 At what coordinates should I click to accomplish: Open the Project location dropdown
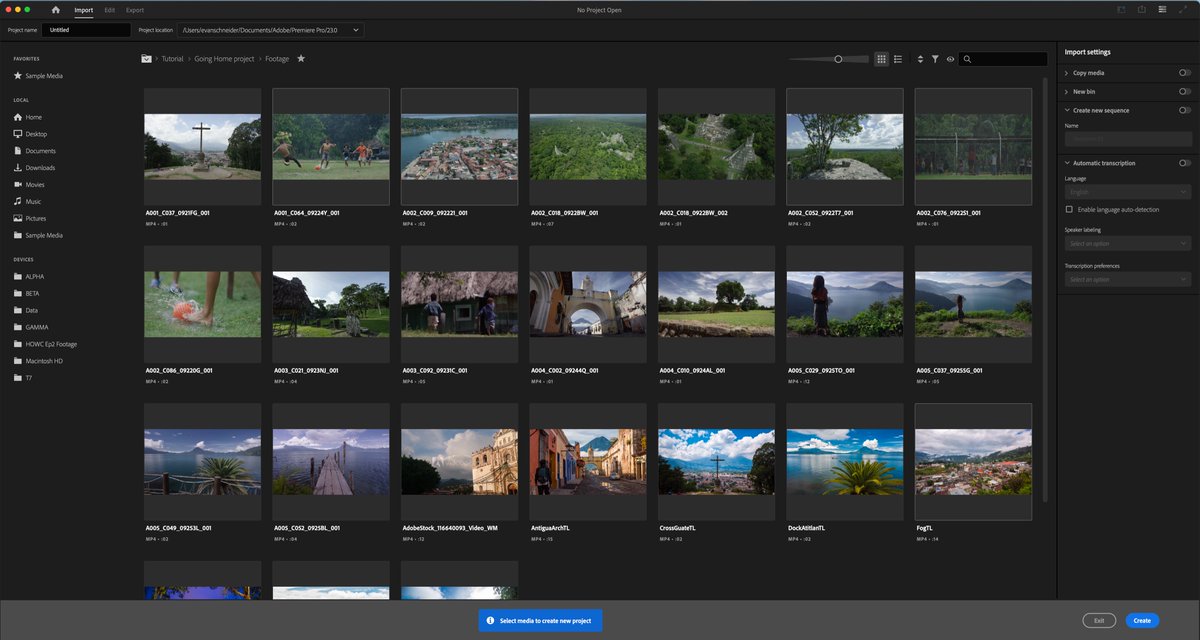point(270,30)
